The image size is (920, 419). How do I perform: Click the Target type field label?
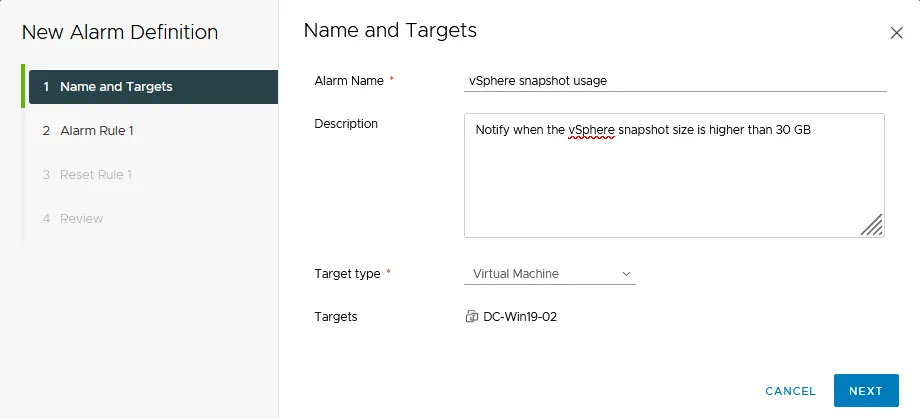[347, 274]
